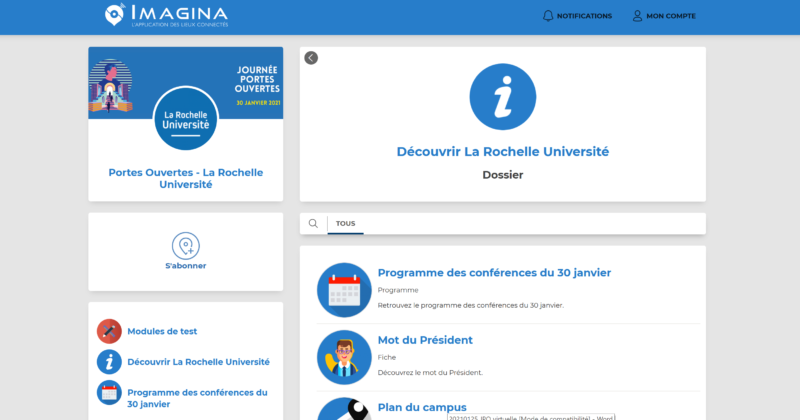Click the Mot du Président avatar icon

pos(343,356)
